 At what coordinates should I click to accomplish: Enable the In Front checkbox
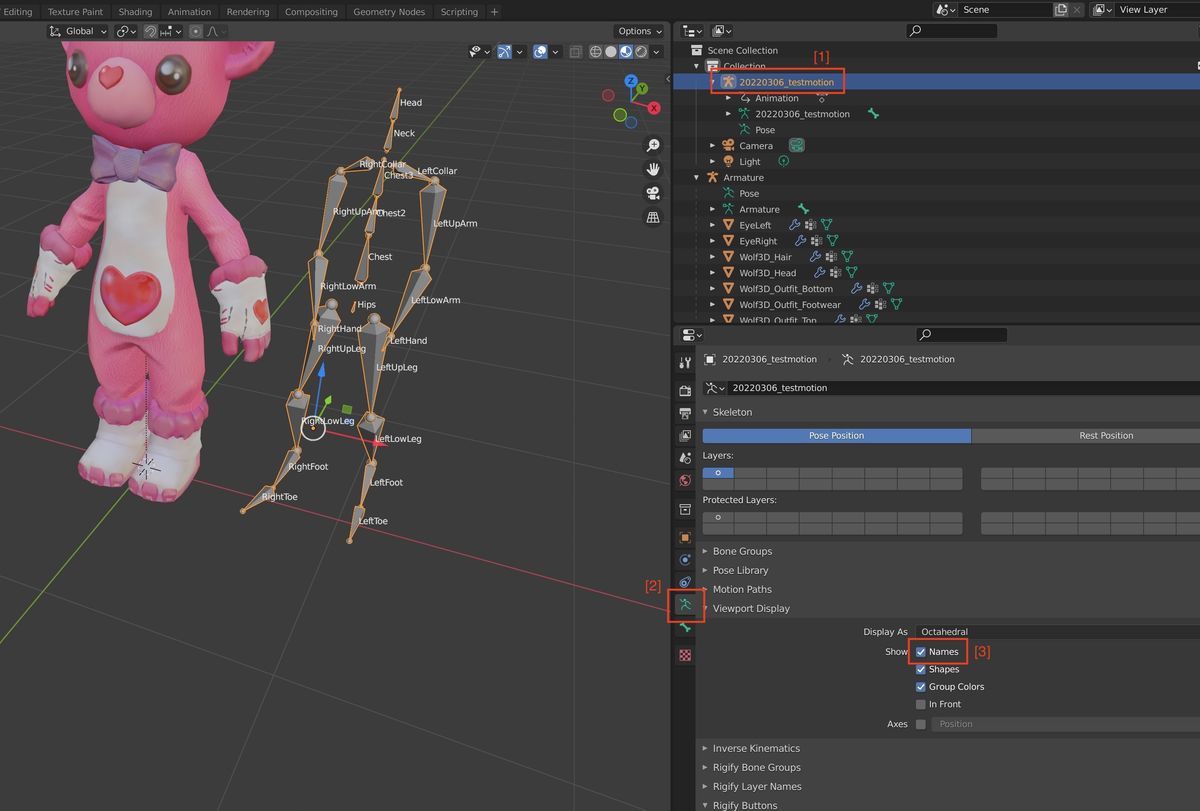[x=921, y=704]
